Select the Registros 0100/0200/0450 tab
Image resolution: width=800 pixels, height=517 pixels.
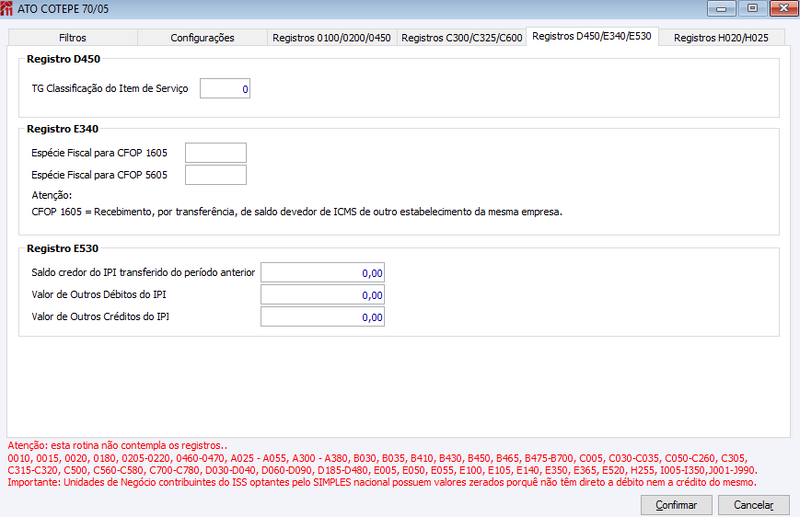(x=332, y=38)
